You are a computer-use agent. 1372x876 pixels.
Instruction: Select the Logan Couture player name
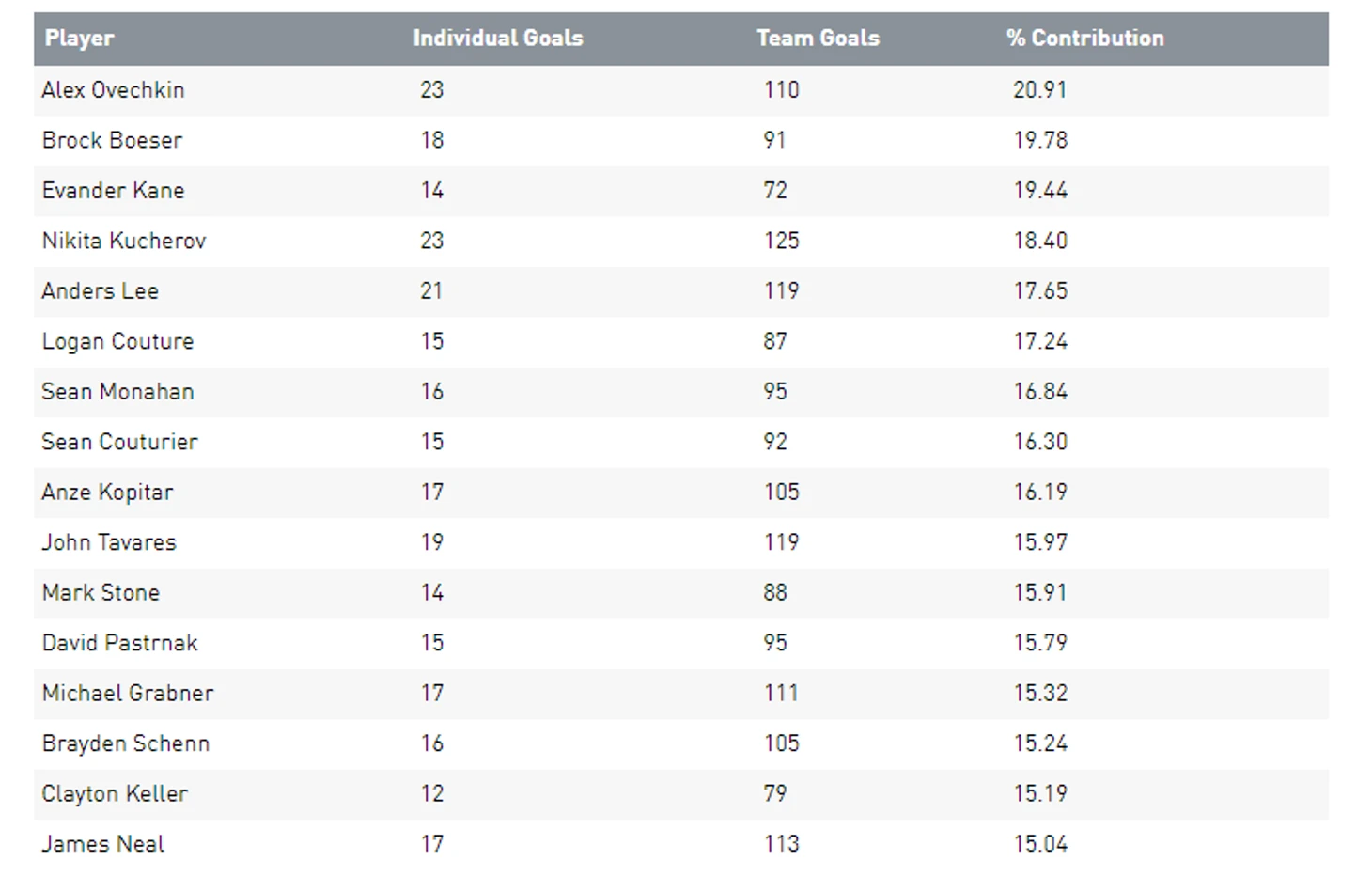[x=117, y=341]
